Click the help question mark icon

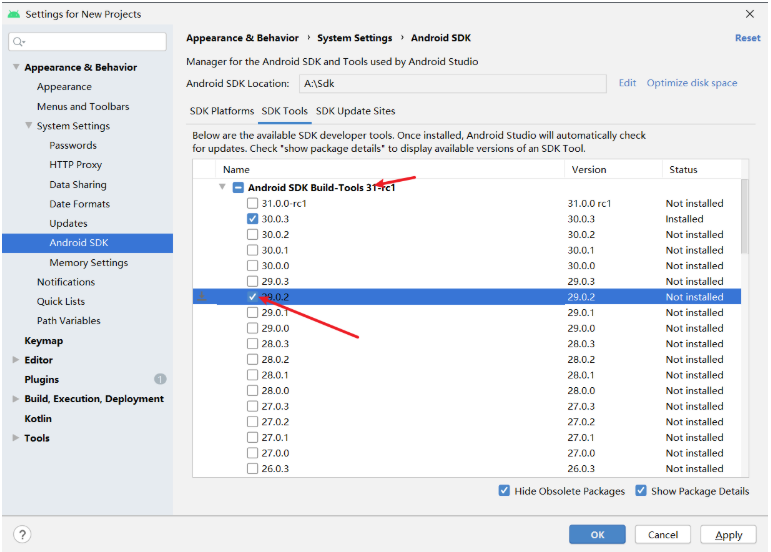click(22, 534)
